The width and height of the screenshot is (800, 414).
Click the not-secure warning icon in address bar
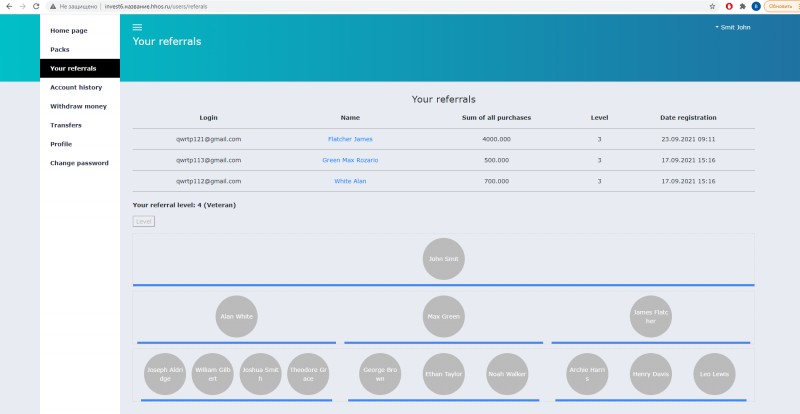point(53,7)
